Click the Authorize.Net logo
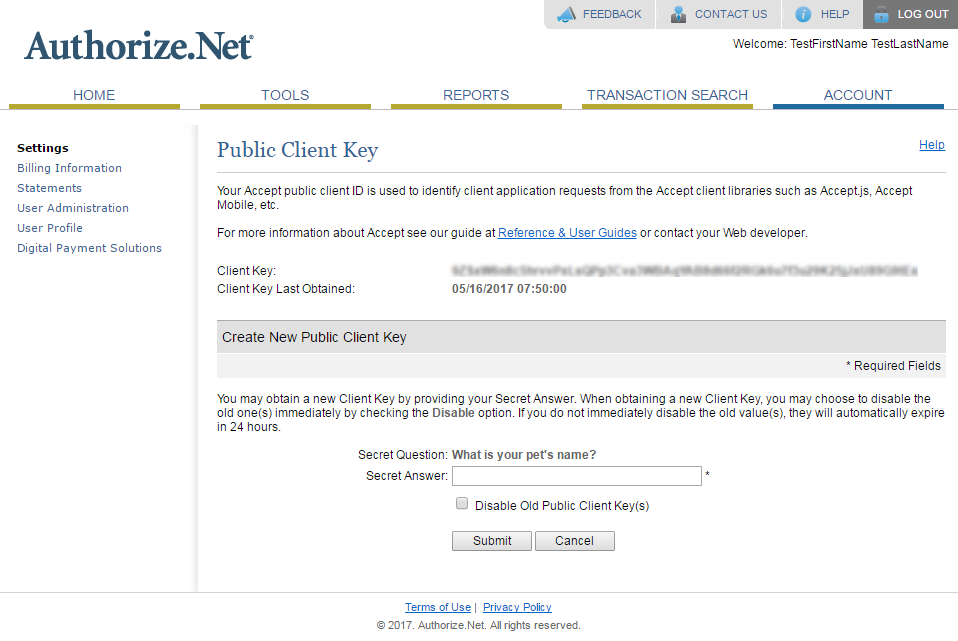 (139, 46)
